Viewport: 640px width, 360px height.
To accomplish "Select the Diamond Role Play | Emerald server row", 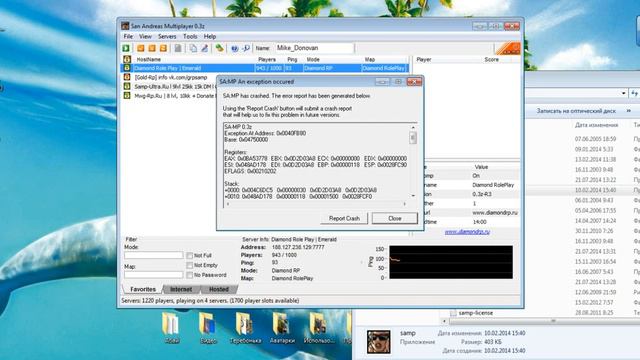I will (264, 68).
